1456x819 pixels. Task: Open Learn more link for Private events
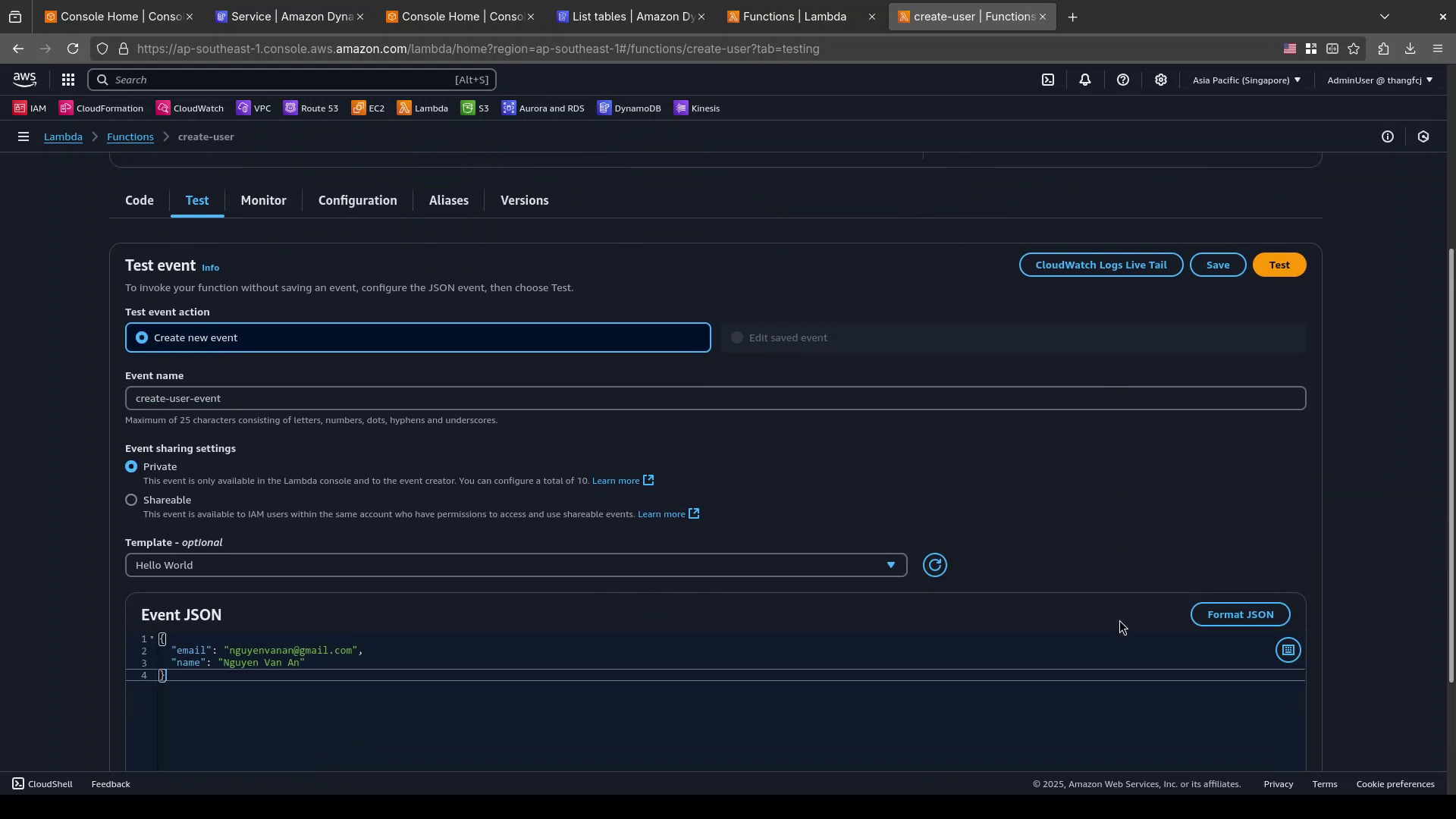pos(623,481)
